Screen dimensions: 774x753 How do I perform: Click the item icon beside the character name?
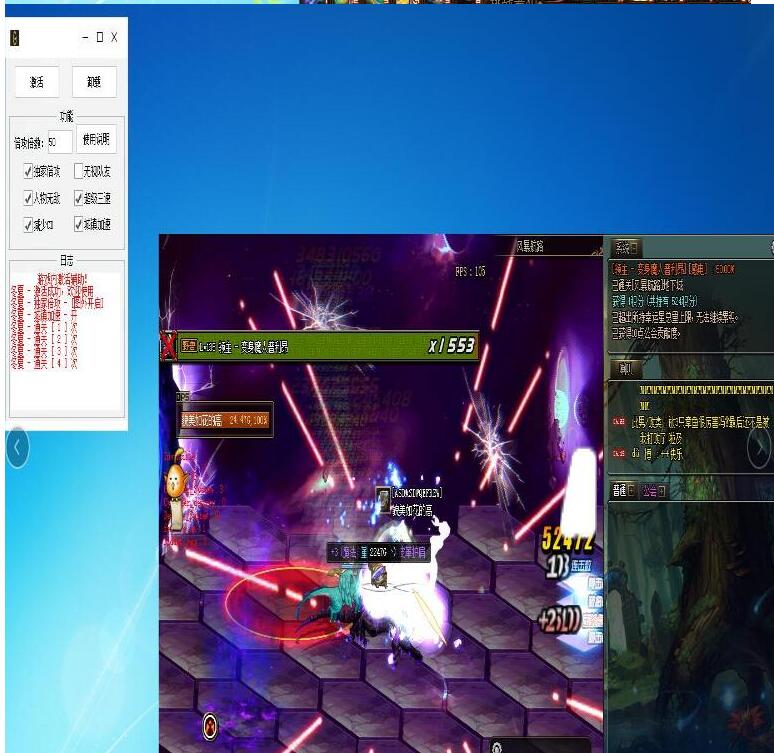(x=383, y=501)
